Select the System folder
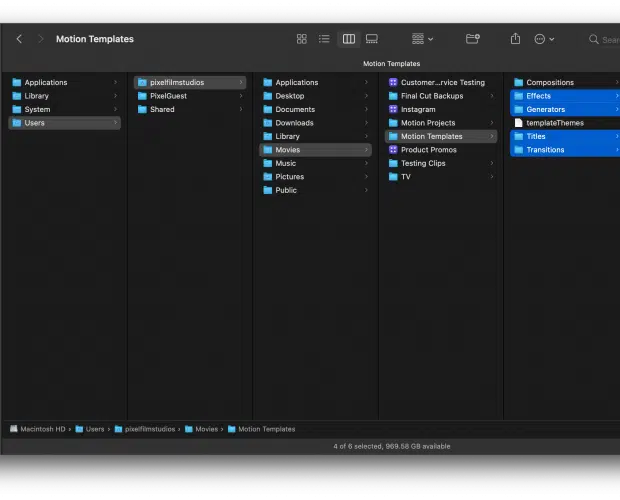The width and height of the screenshot is (620, 500). [x=64, y=109]
